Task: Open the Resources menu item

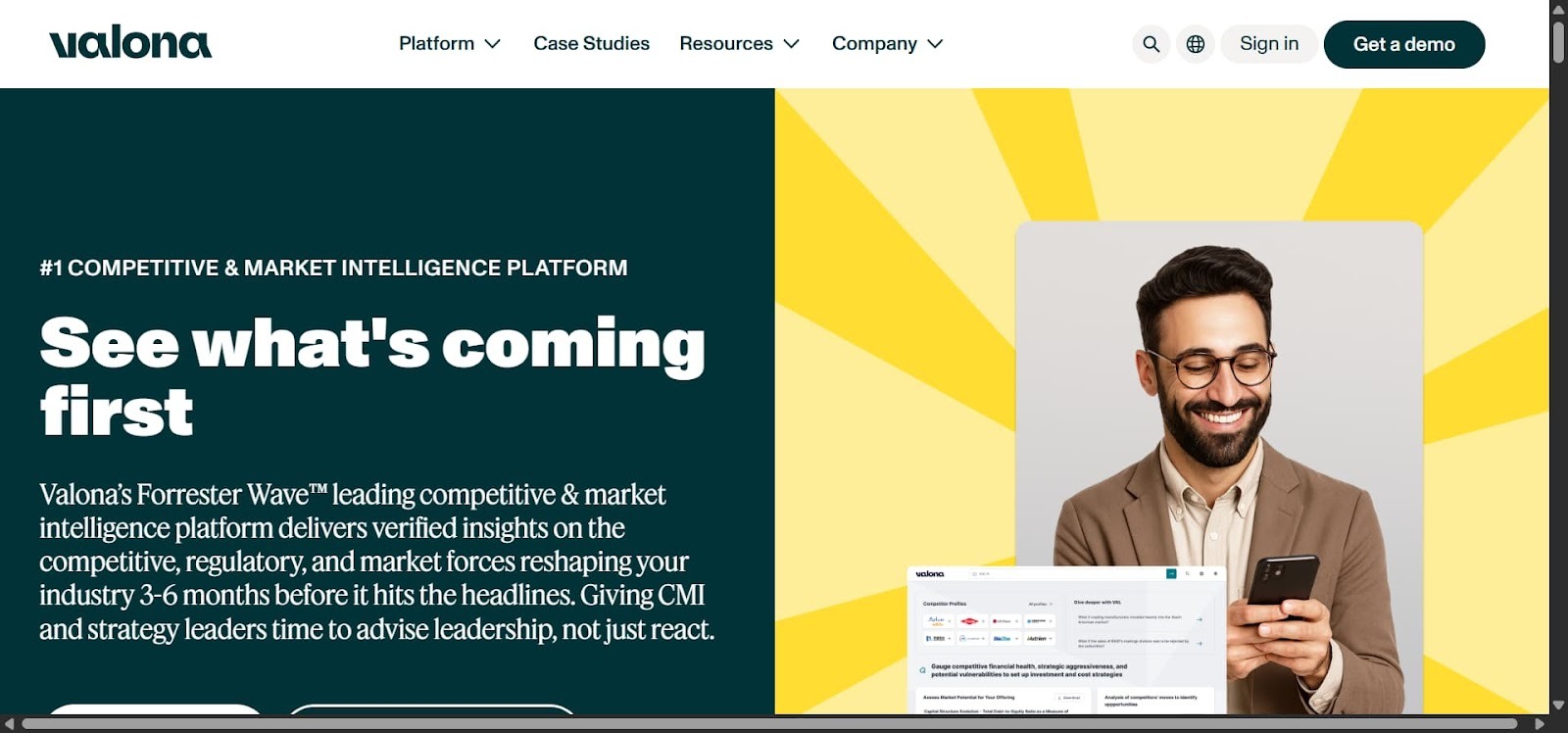Action: (726, 43)
